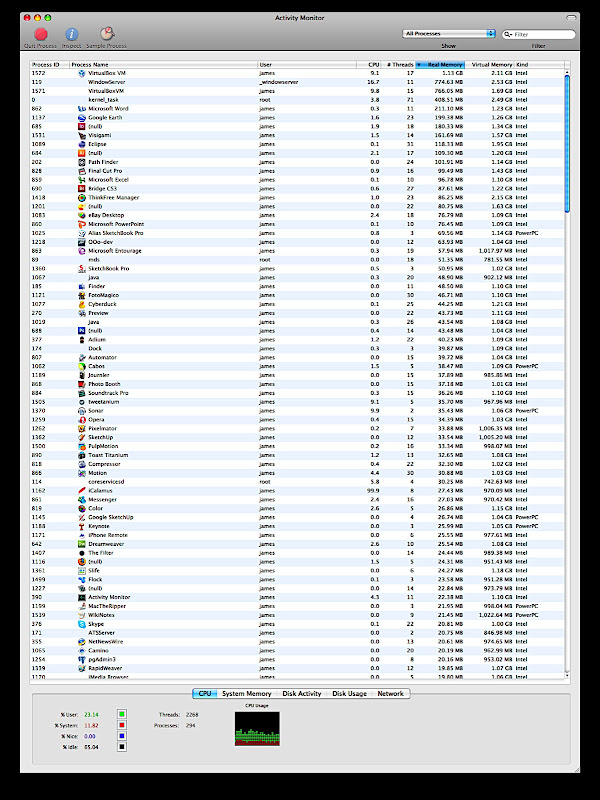Click the red % System color swatch

pos(121,725)
